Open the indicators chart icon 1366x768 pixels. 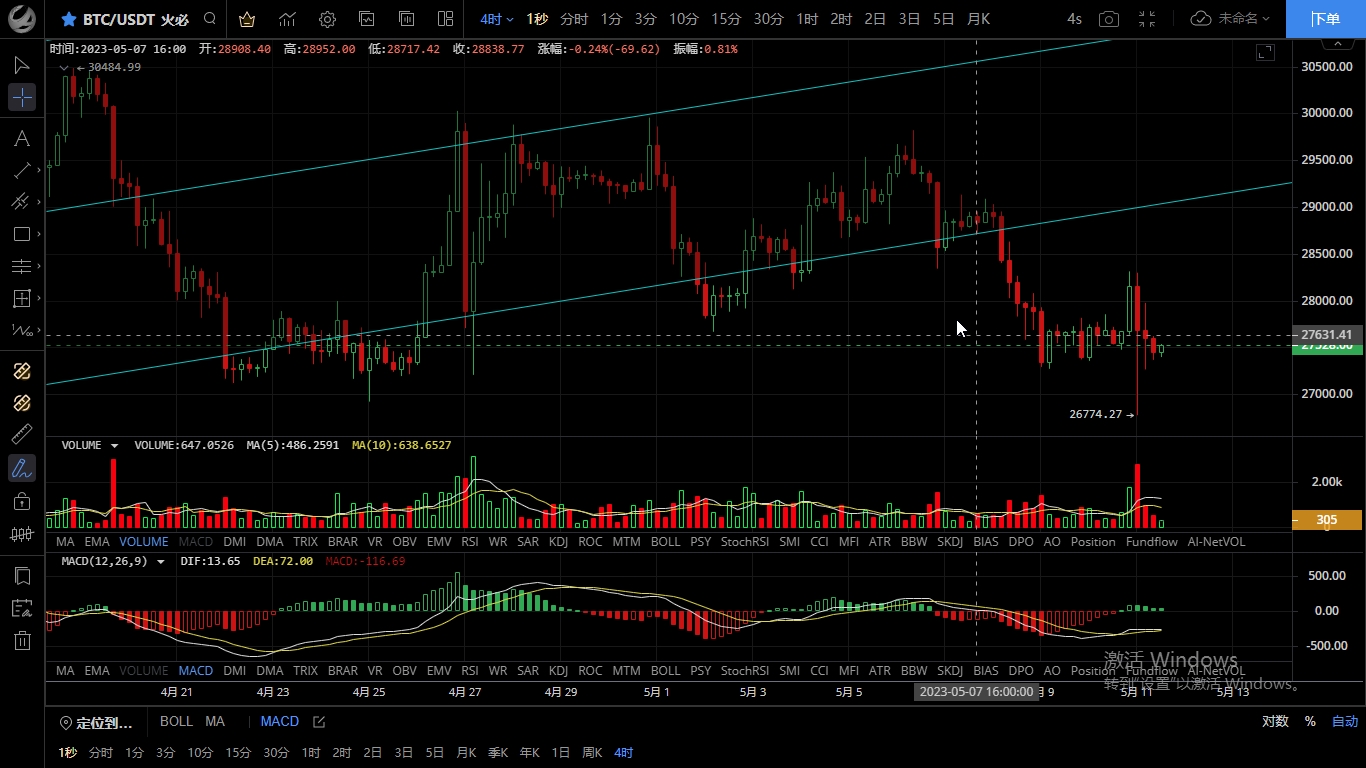click(x=287, y=19)
